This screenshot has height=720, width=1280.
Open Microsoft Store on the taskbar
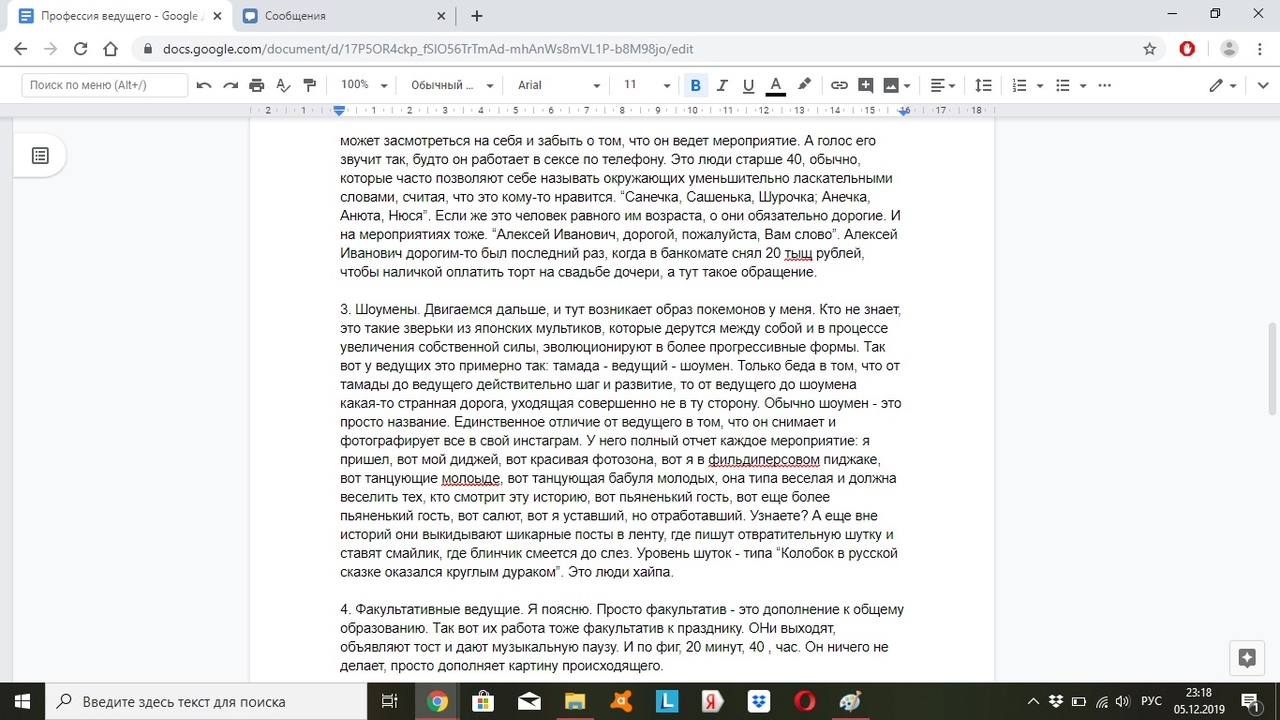point(483,701)
